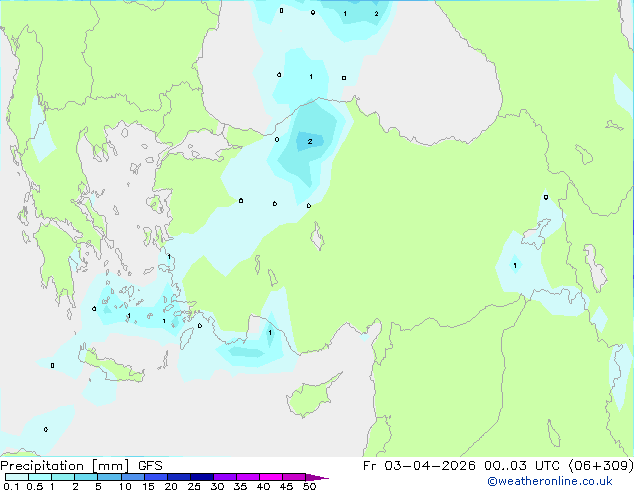Select the legend swatch between 20 and 25
Screen dimensions: 634x490
coord(179,477)
